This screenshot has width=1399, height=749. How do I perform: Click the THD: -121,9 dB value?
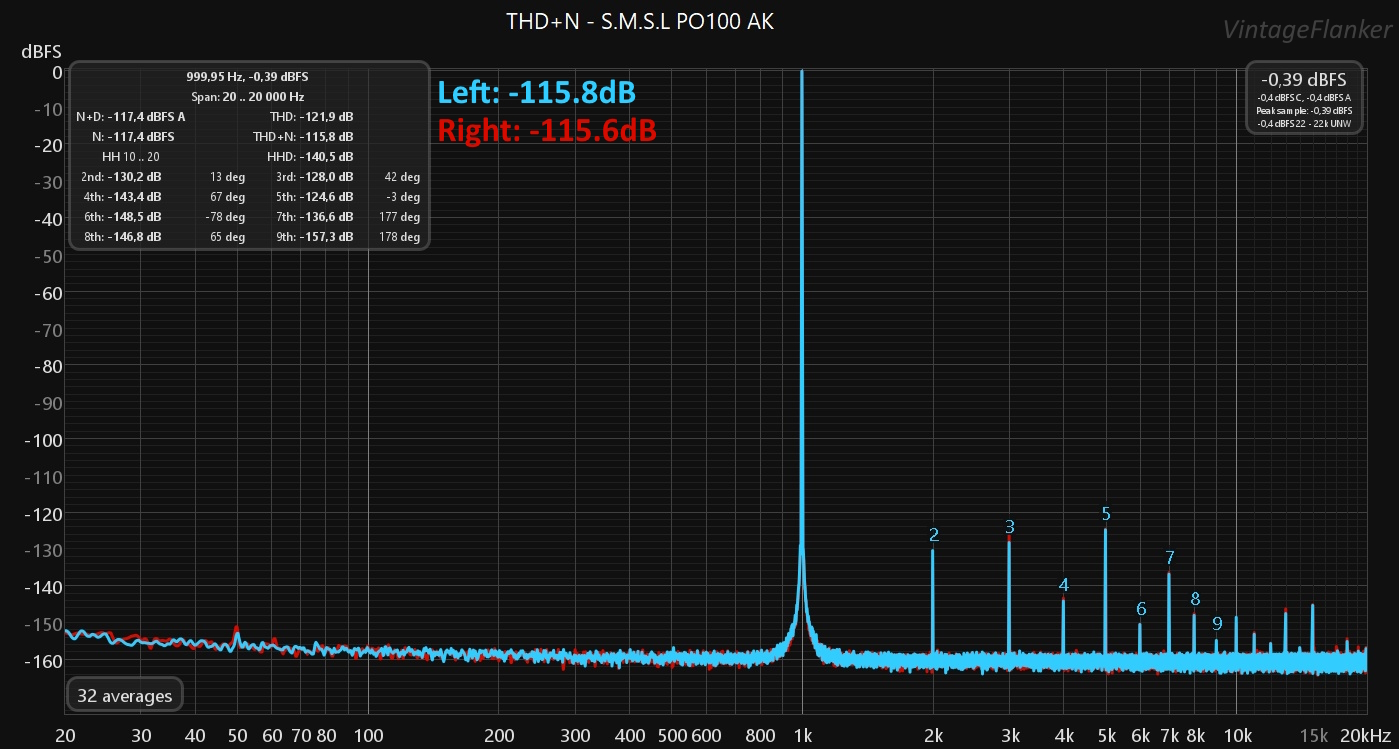pyautogui.click(x=311, y=117)
